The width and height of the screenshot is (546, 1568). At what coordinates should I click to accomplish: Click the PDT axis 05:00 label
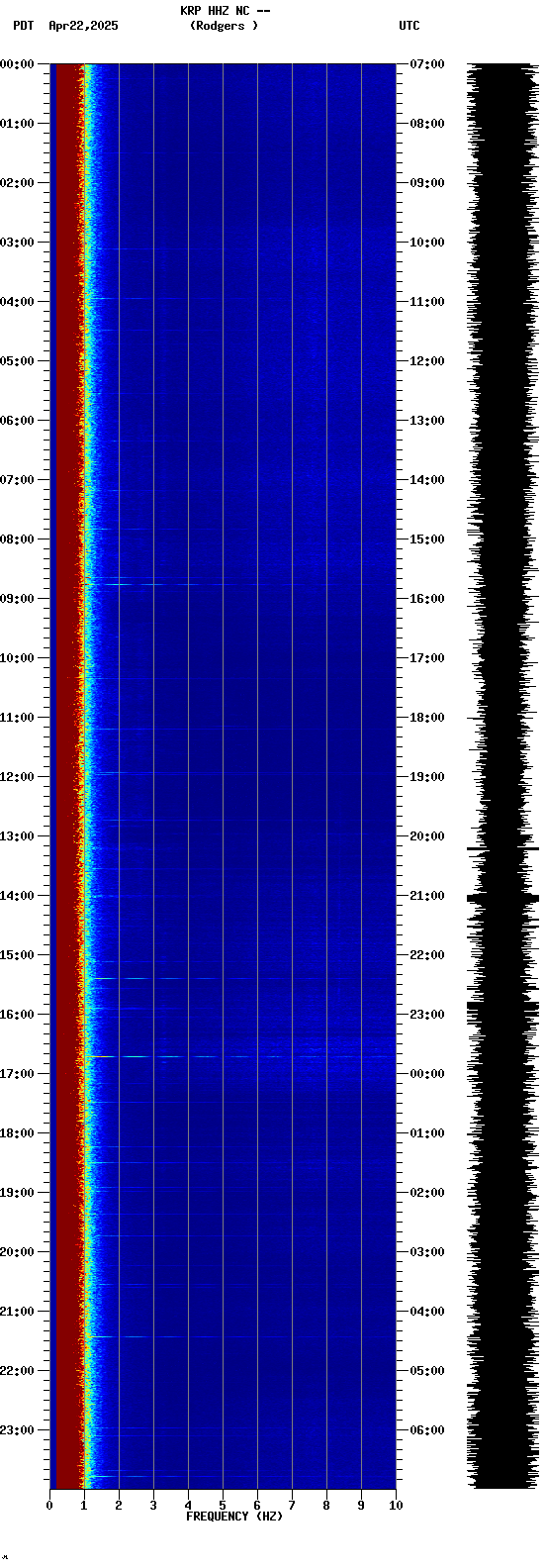(17, 361)
